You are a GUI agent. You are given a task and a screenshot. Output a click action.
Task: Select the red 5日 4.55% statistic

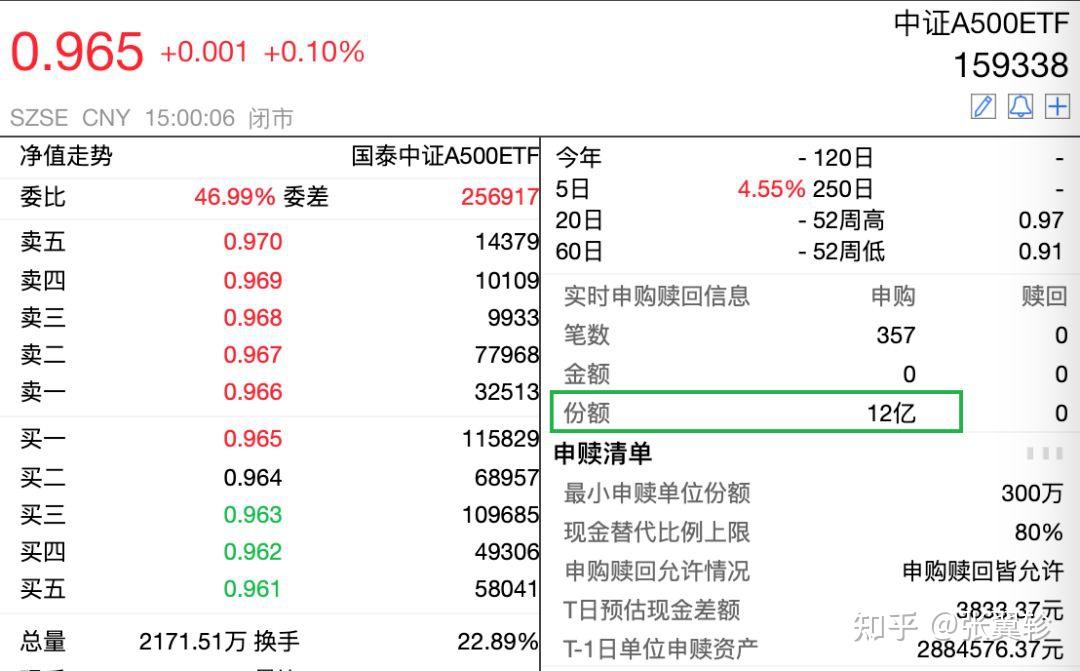[772, 189]
